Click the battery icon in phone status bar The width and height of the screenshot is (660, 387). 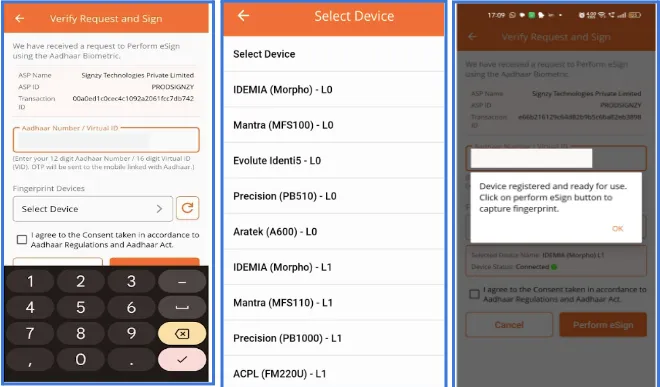pyautogui.click(x=635, y=15)
